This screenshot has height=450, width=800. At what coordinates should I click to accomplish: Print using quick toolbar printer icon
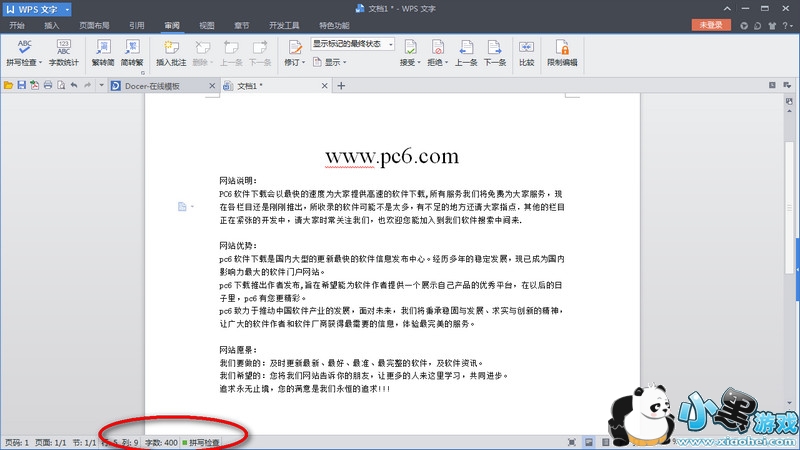click(48, 85)
